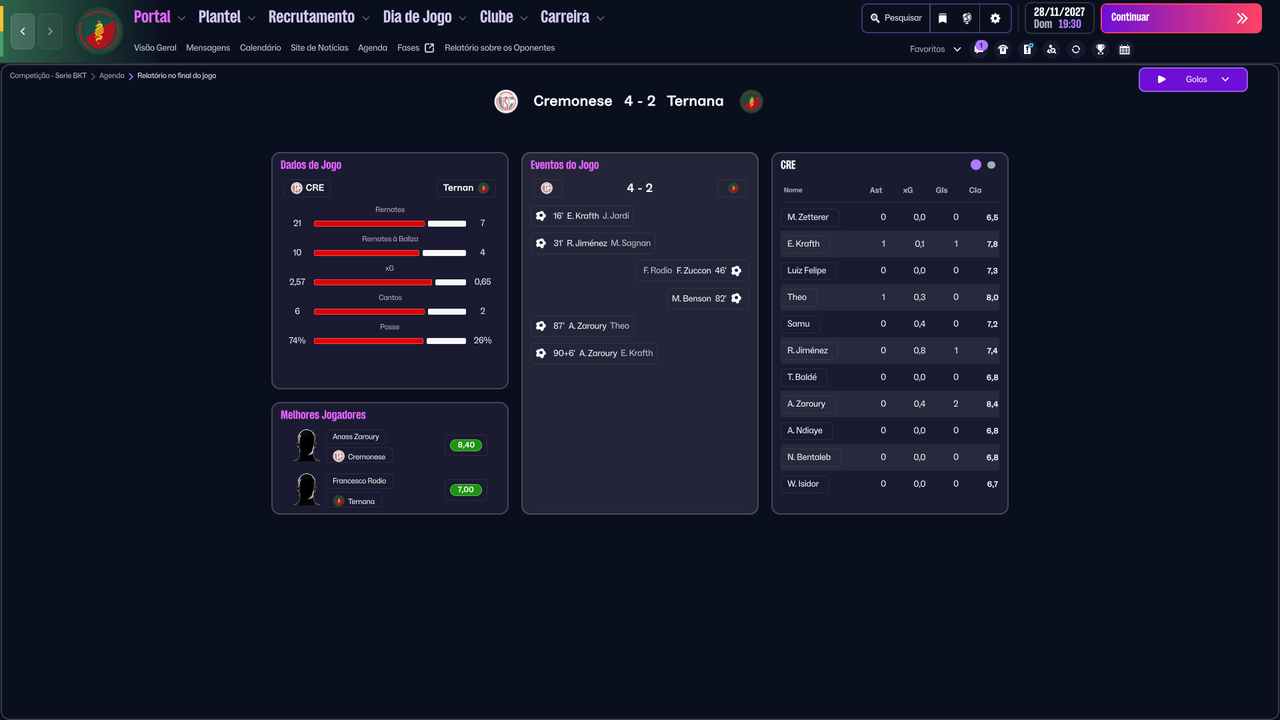Open settings via gear icon

995,18
